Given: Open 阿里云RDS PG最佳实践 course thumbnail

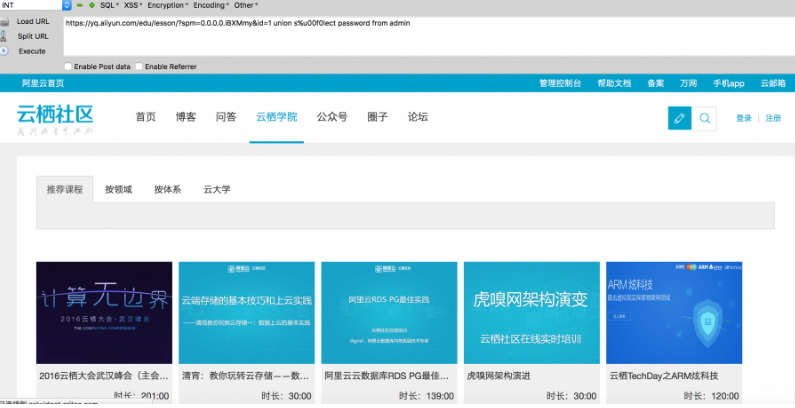Looking at the screenshot, I should [x=389, y=313].
